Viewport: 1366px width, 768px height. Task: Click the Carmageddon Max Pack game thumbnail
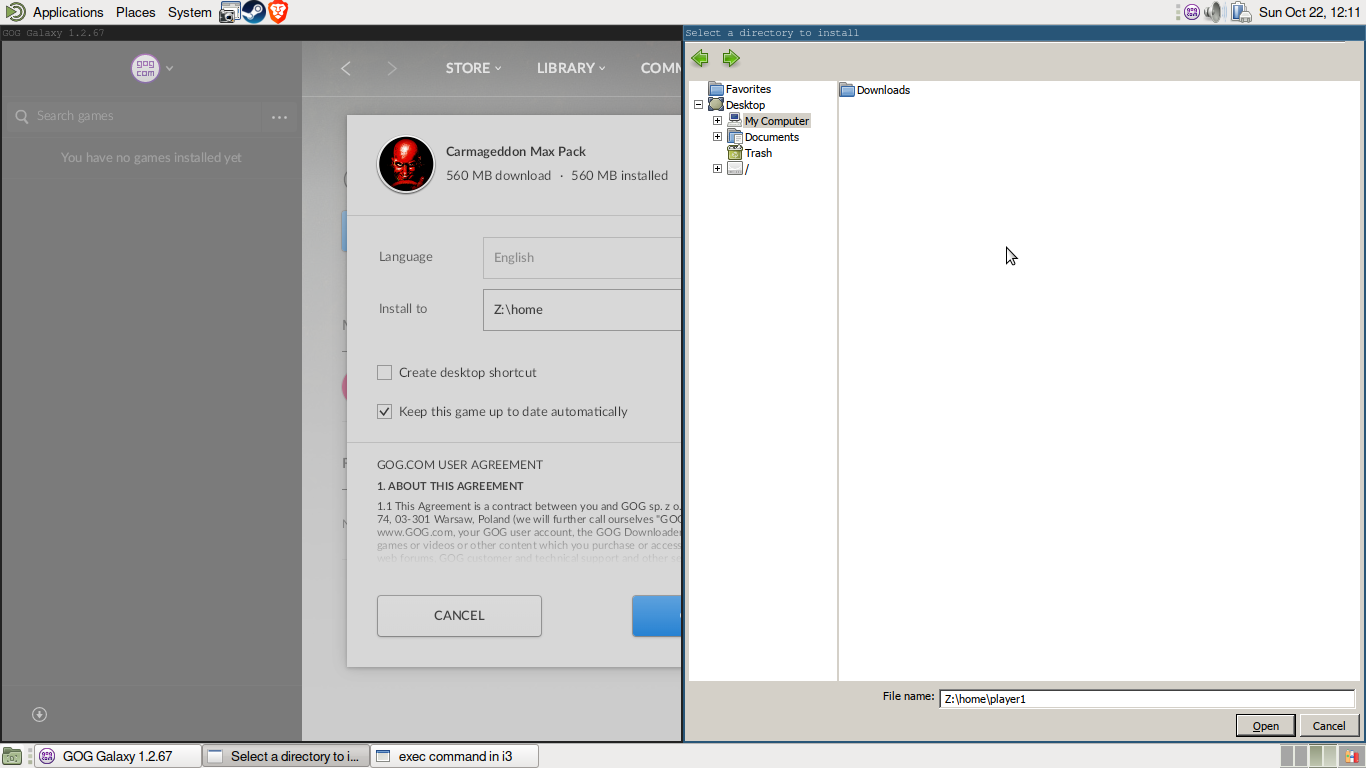[406, 164]
